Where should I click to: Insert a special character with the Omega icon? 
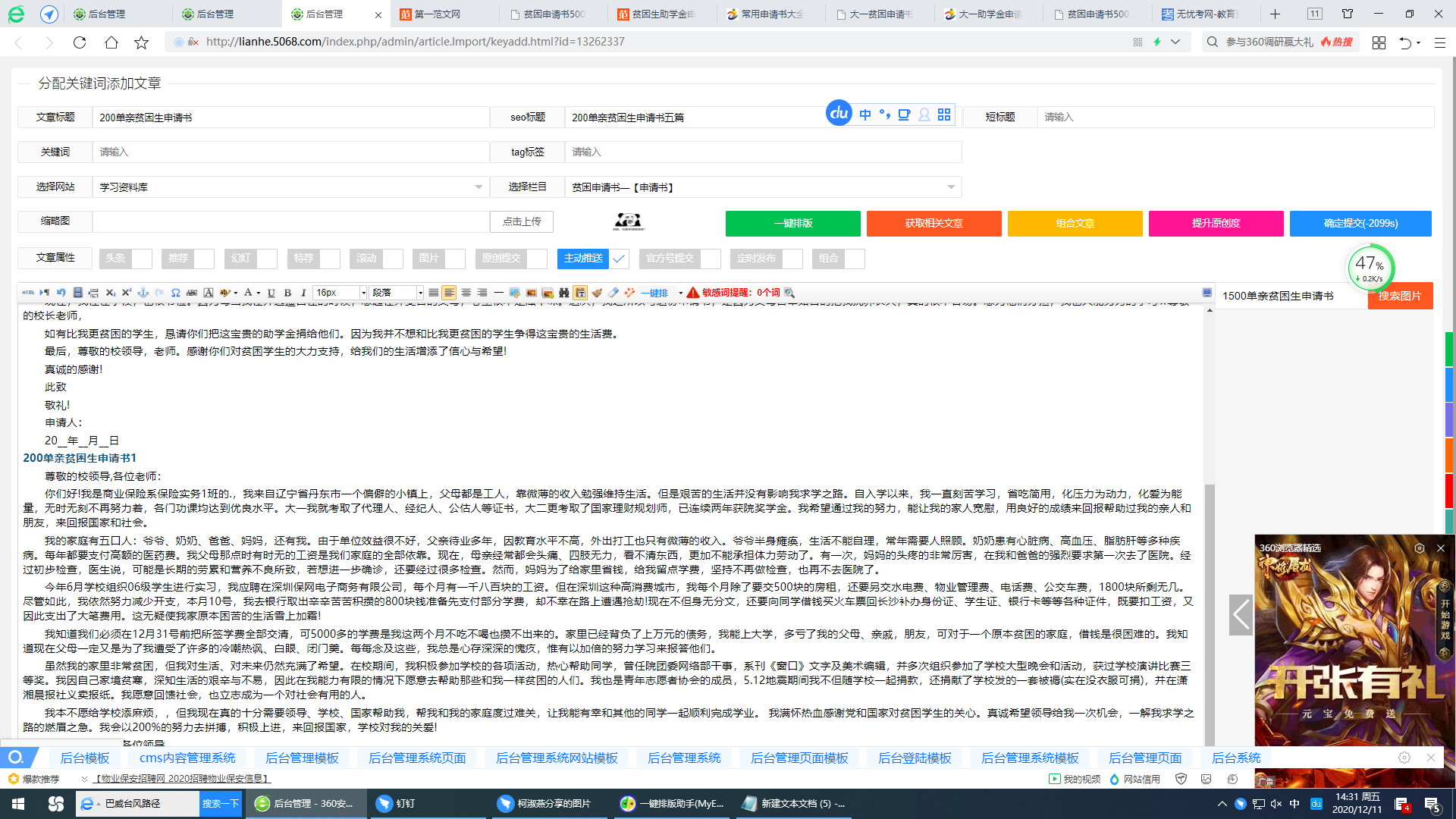[175, 293]
